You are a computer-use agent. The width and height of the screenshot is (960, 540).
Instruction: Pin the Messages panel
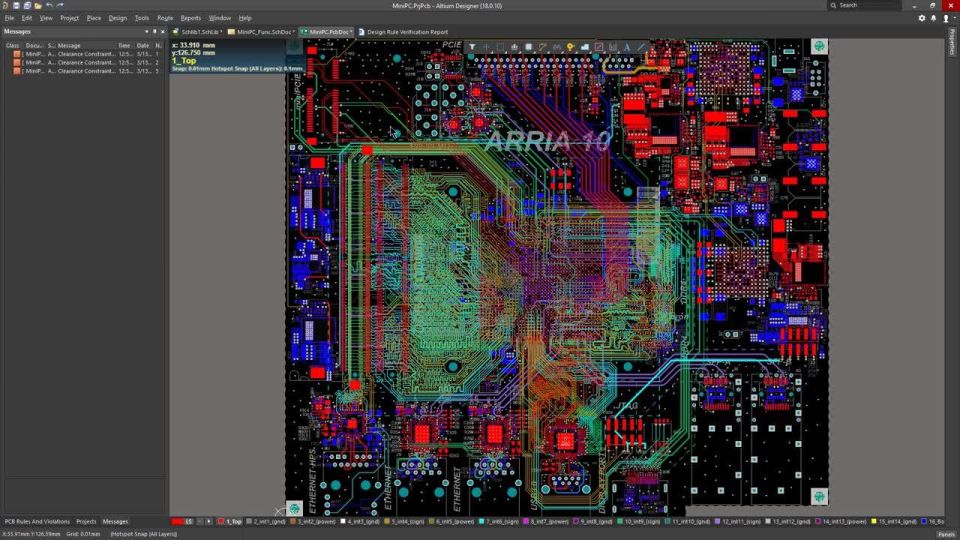coord(154,31)
